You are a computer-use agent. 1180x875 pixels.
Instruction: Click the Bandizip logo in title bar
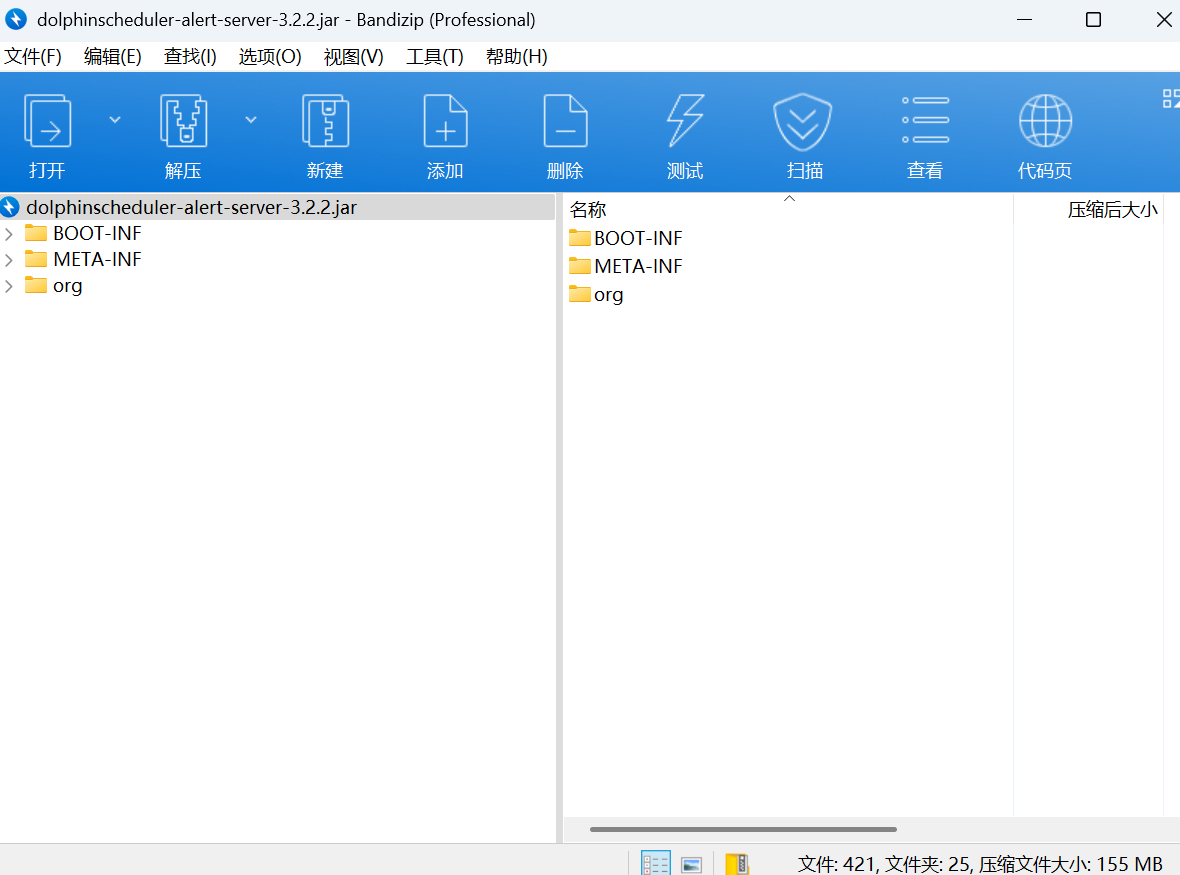pyautogui.click(x=16, y=19)
